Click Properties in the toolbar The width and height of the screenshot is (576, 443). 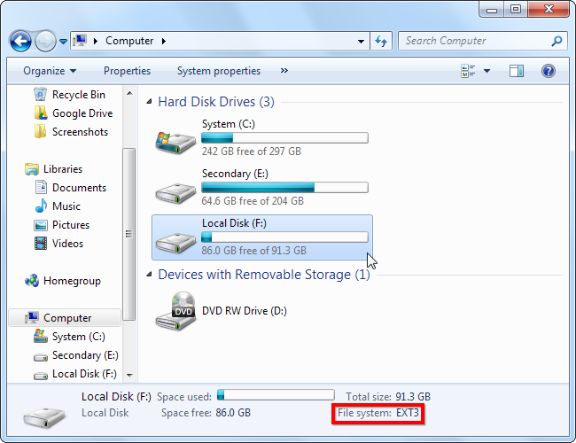127,71
